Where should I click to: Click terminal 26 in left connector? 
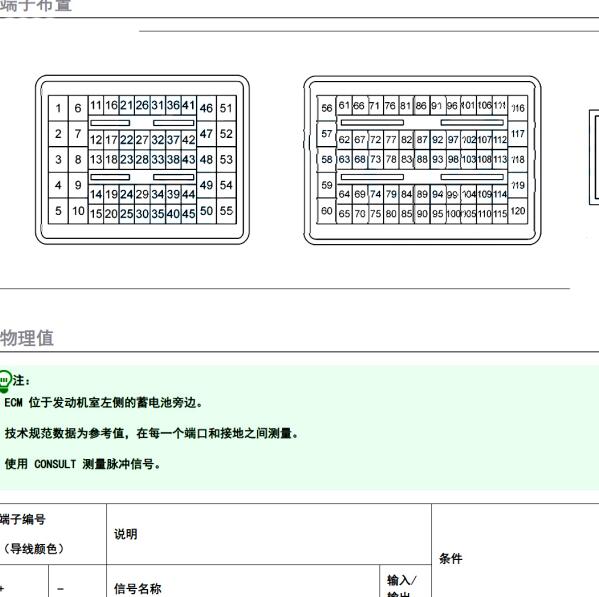[x=142, y=105]
